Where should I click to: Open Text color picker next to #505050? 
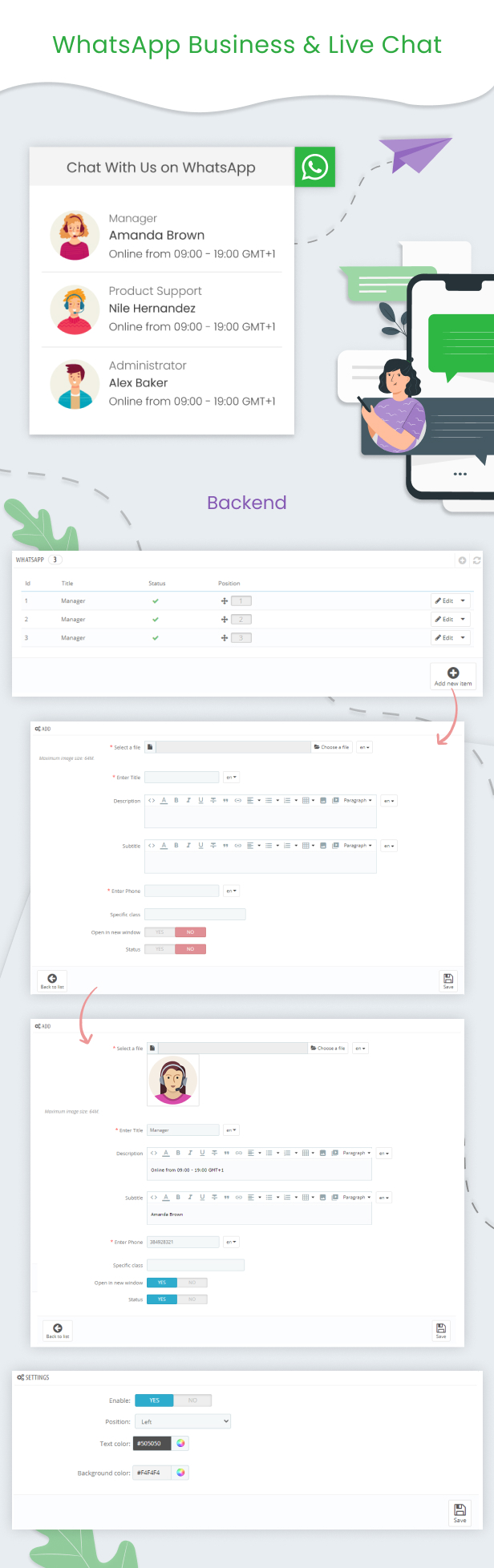(x=181, y=1443)
